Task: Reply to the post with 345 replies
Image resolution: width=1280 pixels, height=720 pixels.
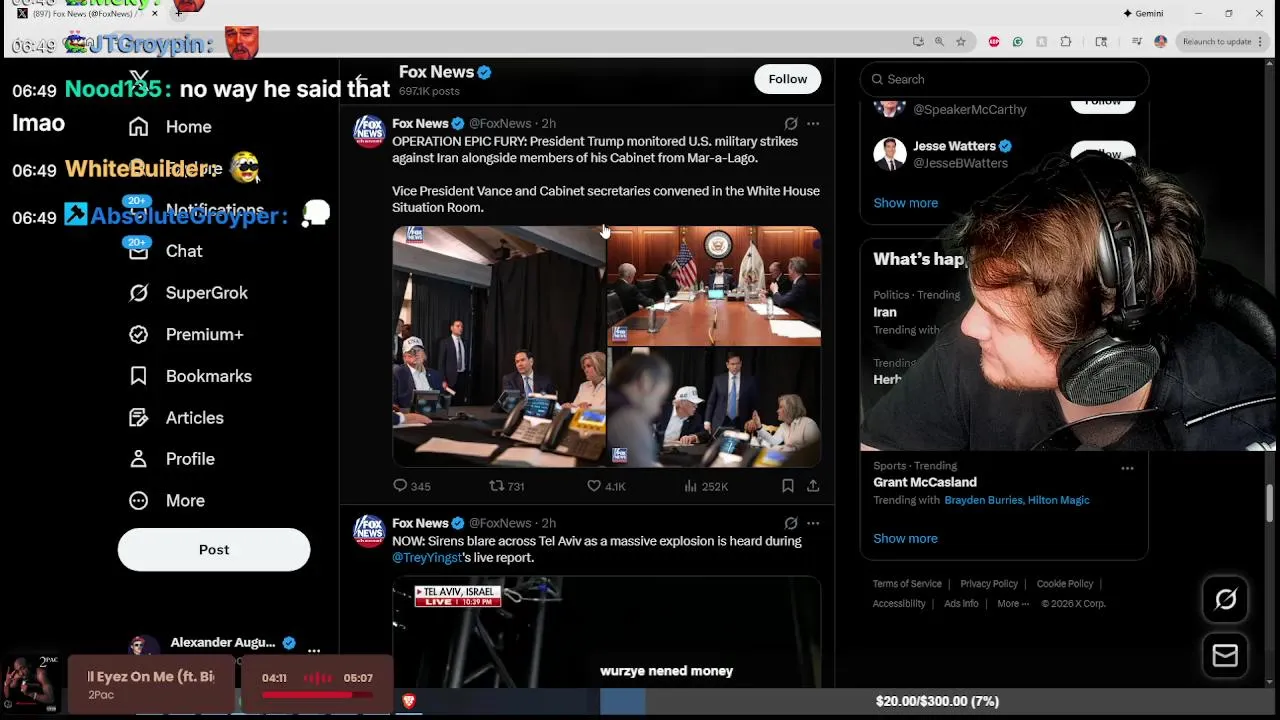Action: point(411,486)
